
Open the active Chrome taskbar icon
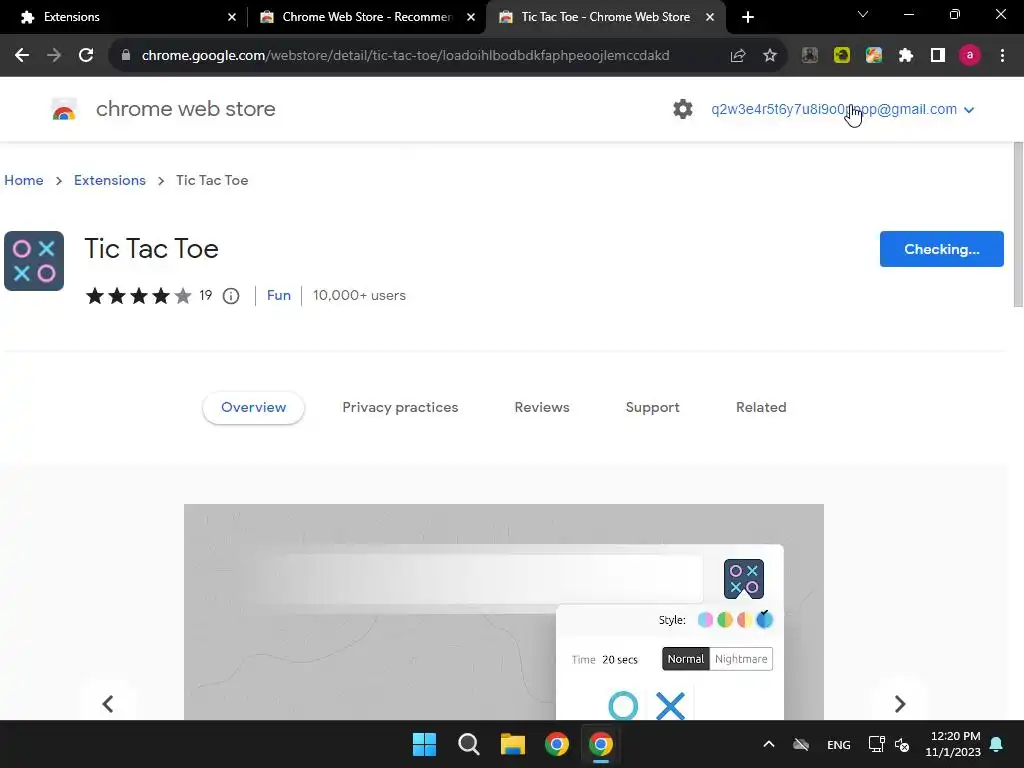pyautogui.click(x=601, y=744)
